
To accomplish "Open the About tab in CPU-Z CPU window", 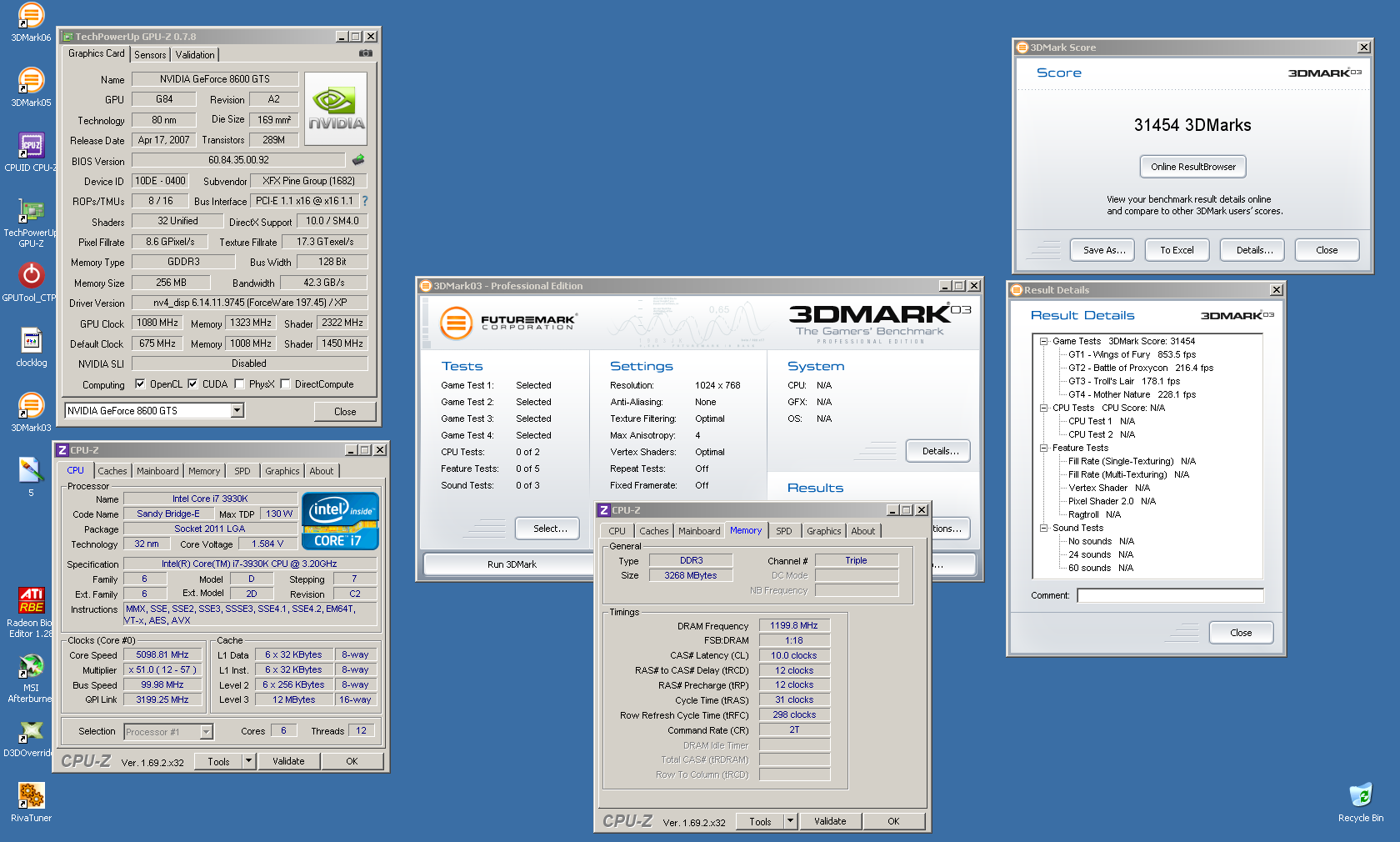I will (x=321, y=471).
